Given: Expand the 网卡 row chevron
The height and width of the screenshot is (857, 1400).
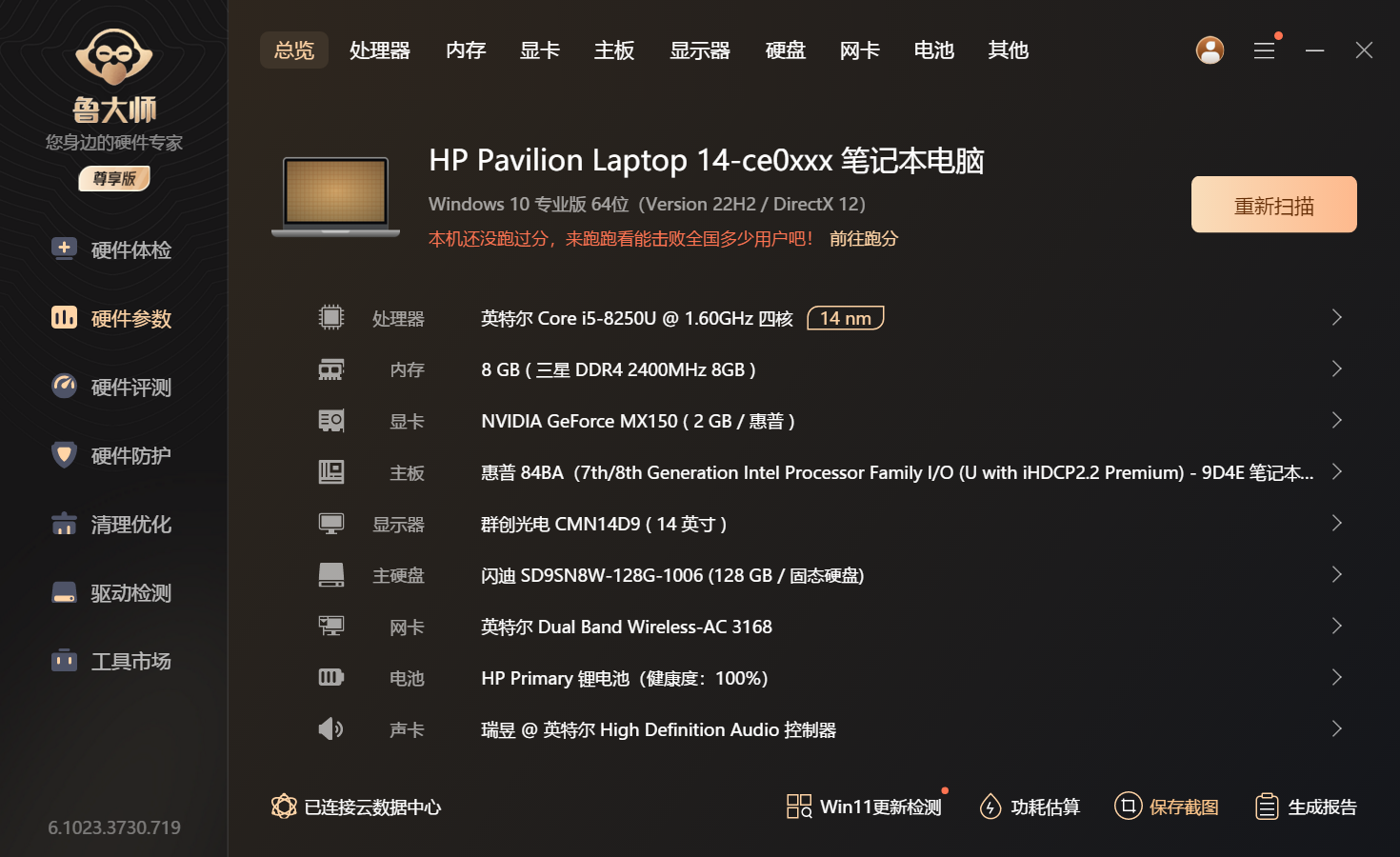Looking at the screenshot, I should (1337, 626).
